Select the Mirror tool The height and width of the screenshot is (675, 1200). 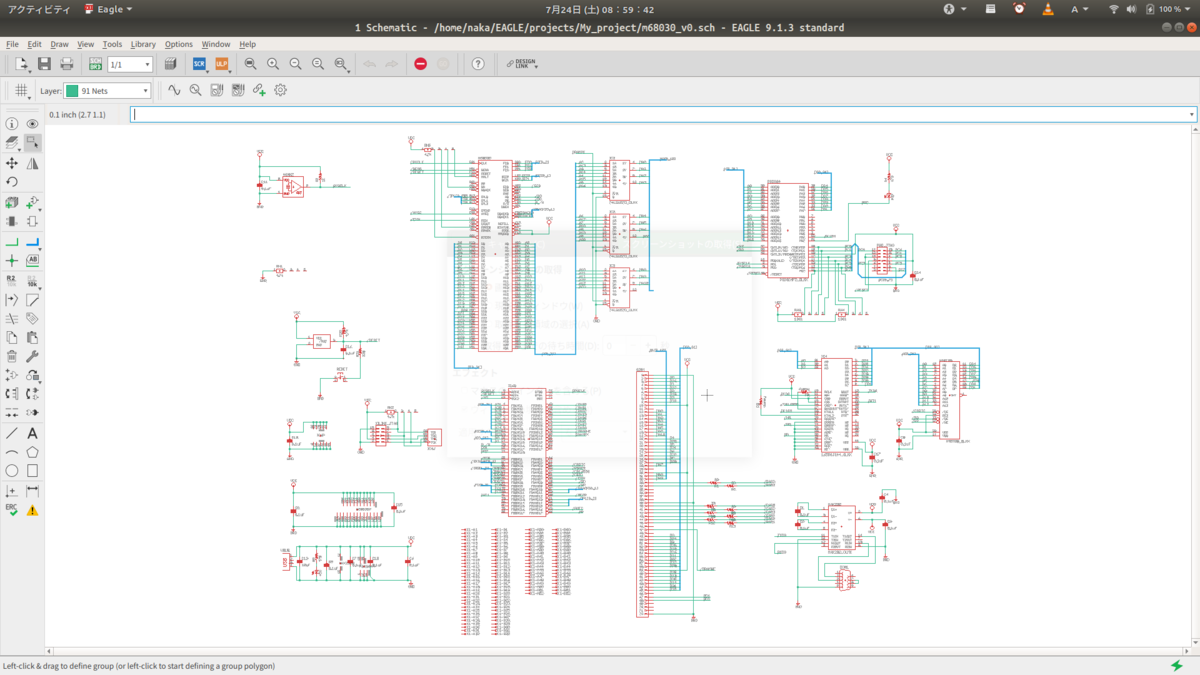[x=33, y=163]
